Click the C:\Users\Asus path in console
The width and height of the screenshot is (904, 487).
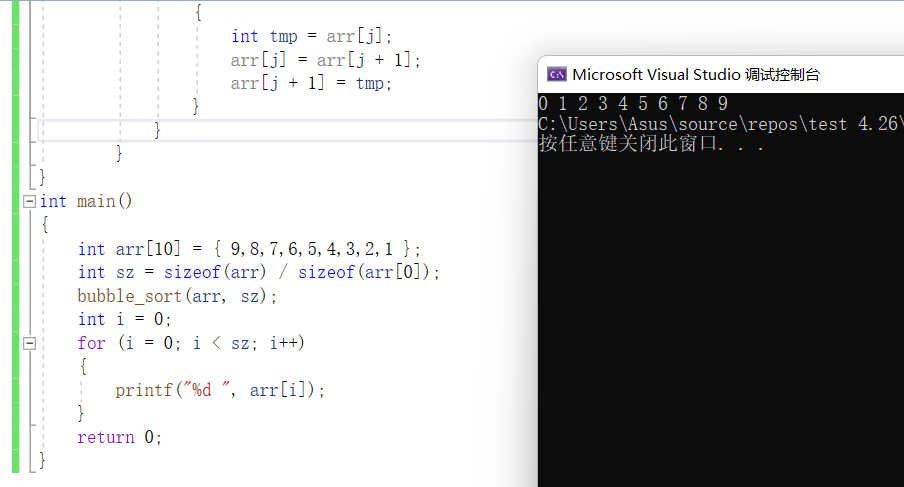721,124
